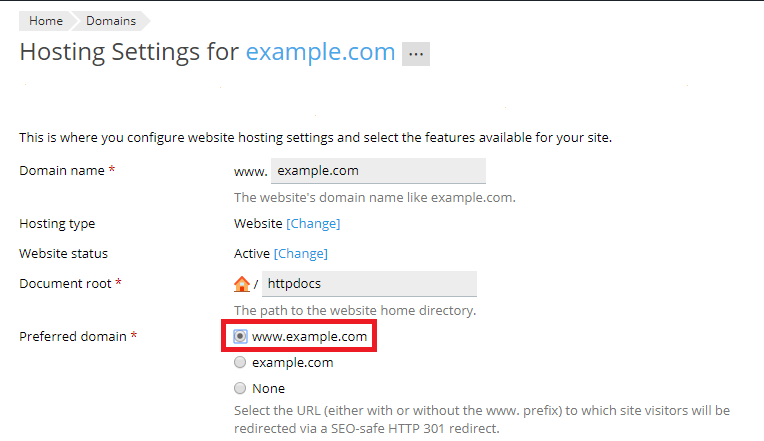Click the "www." prefix before the domain field
This screenshot has width=764, height=441.
(250, 172)
